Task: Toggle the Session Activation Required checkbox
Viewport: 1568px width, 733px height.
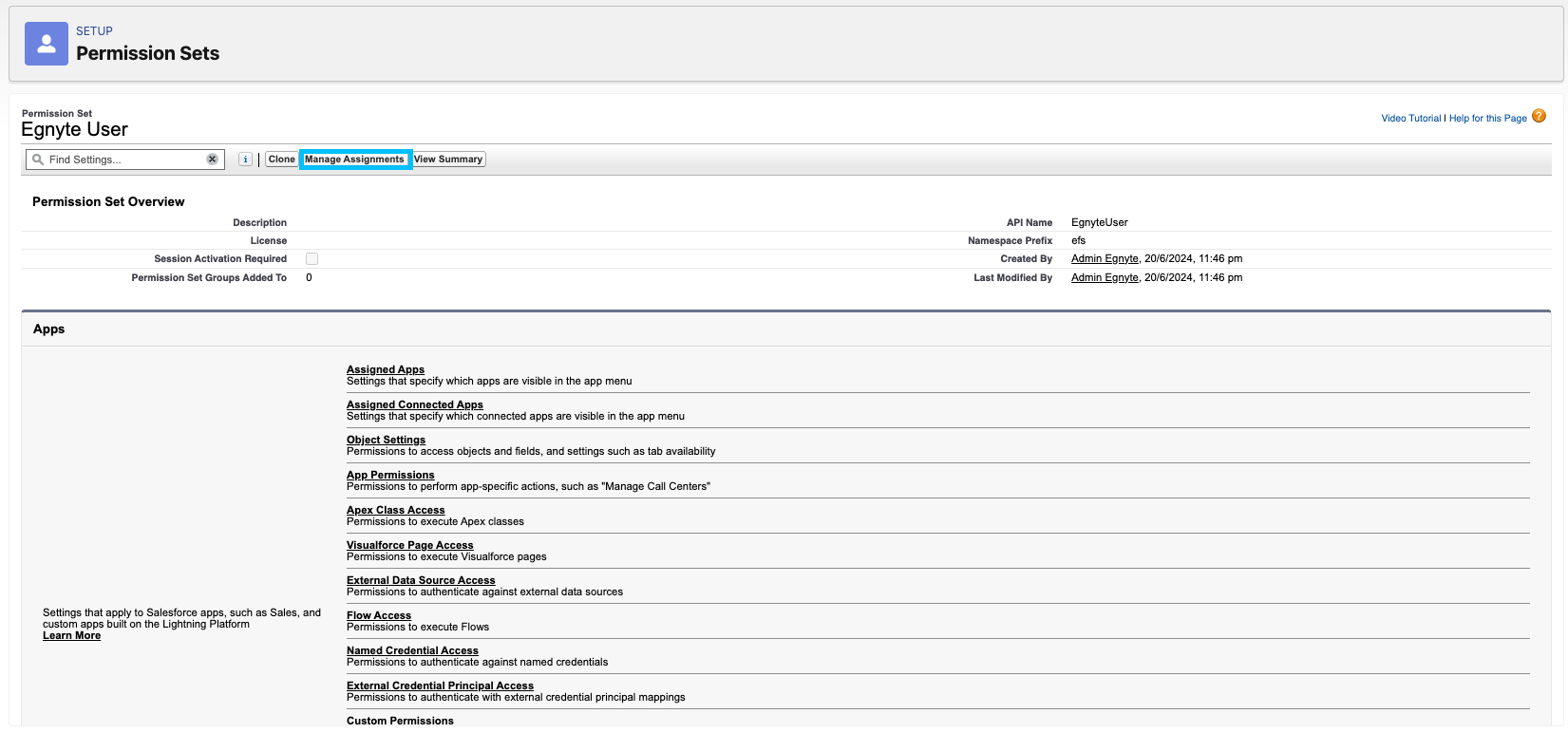Action: point(312,258)
